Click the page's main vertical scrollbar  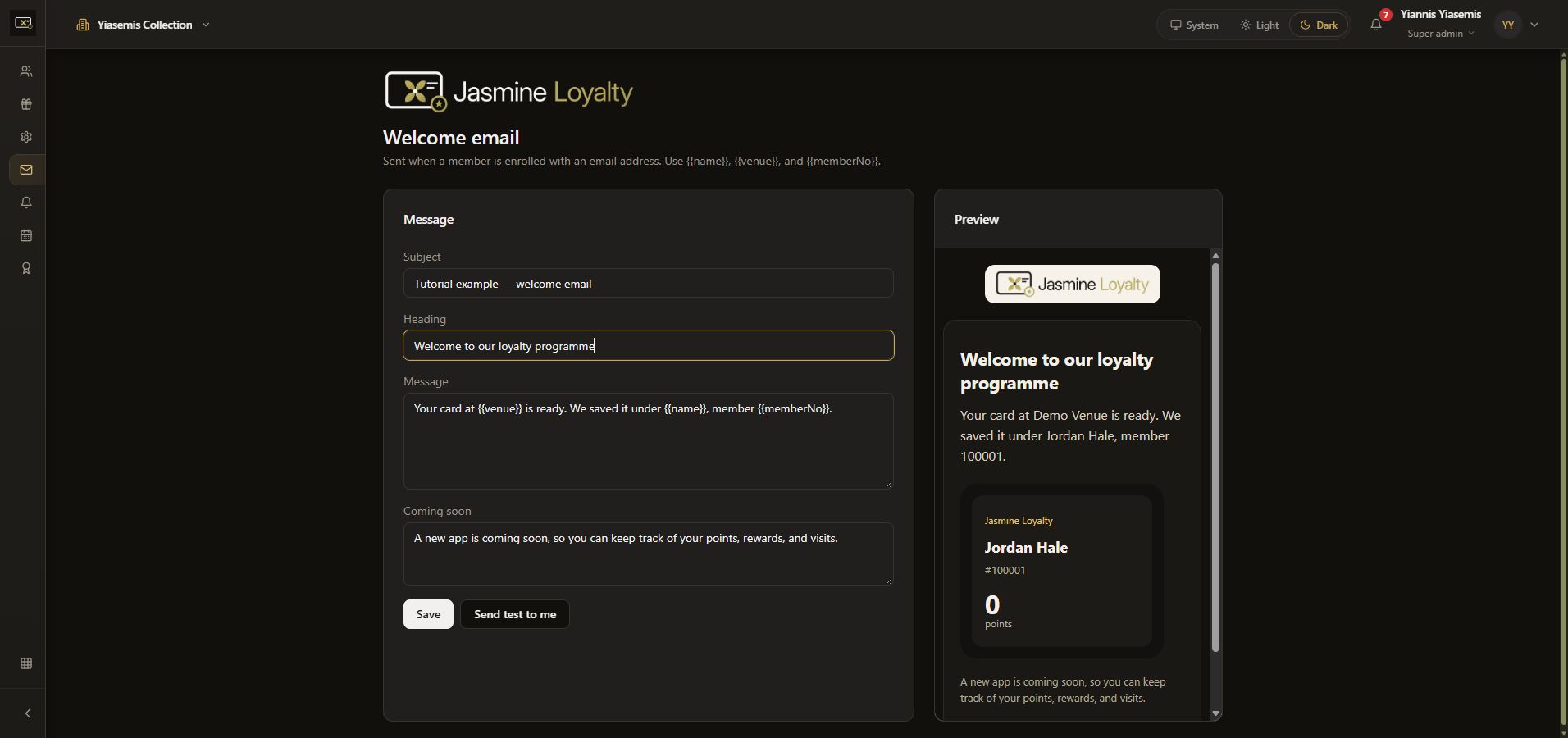1563,394
